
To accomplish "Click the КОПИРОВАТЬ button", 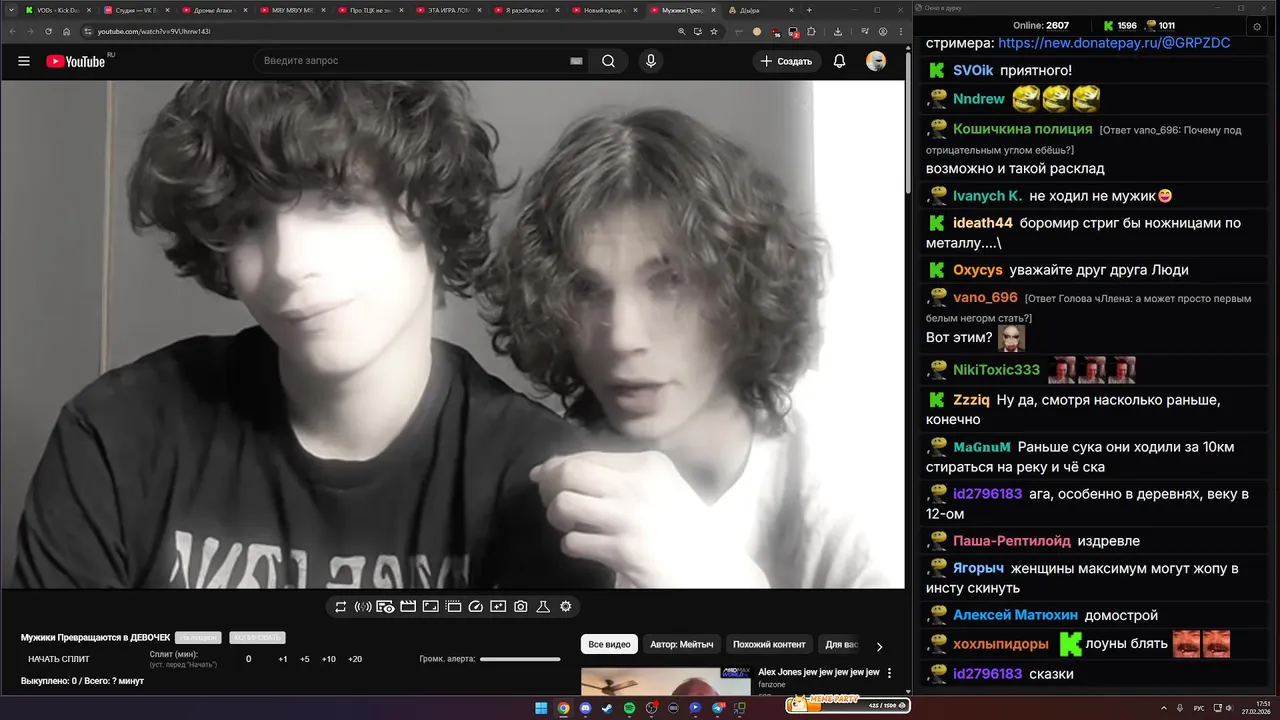I will [257, 637].
